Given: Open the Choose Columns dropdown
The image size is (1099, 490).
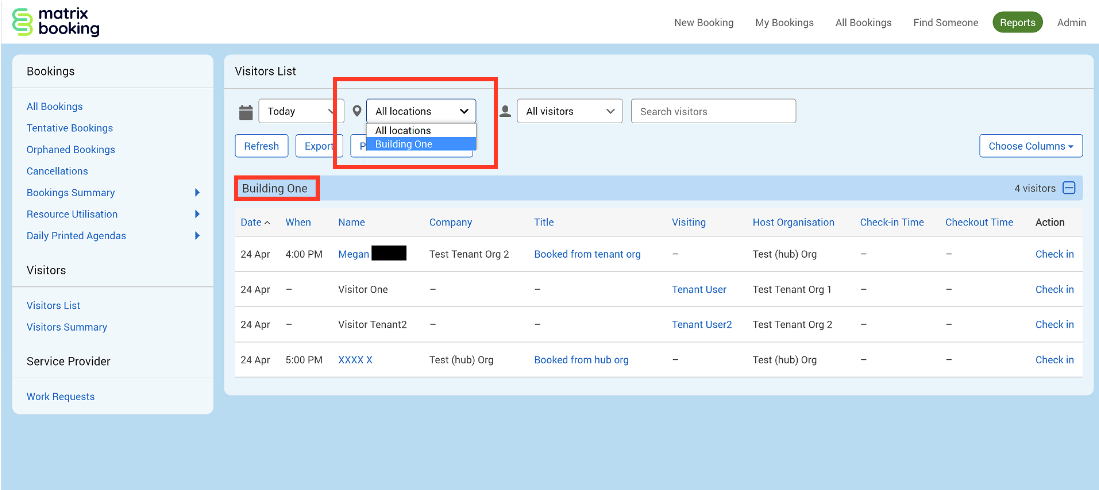Looking at the screenshot, I should (1031, 146).
